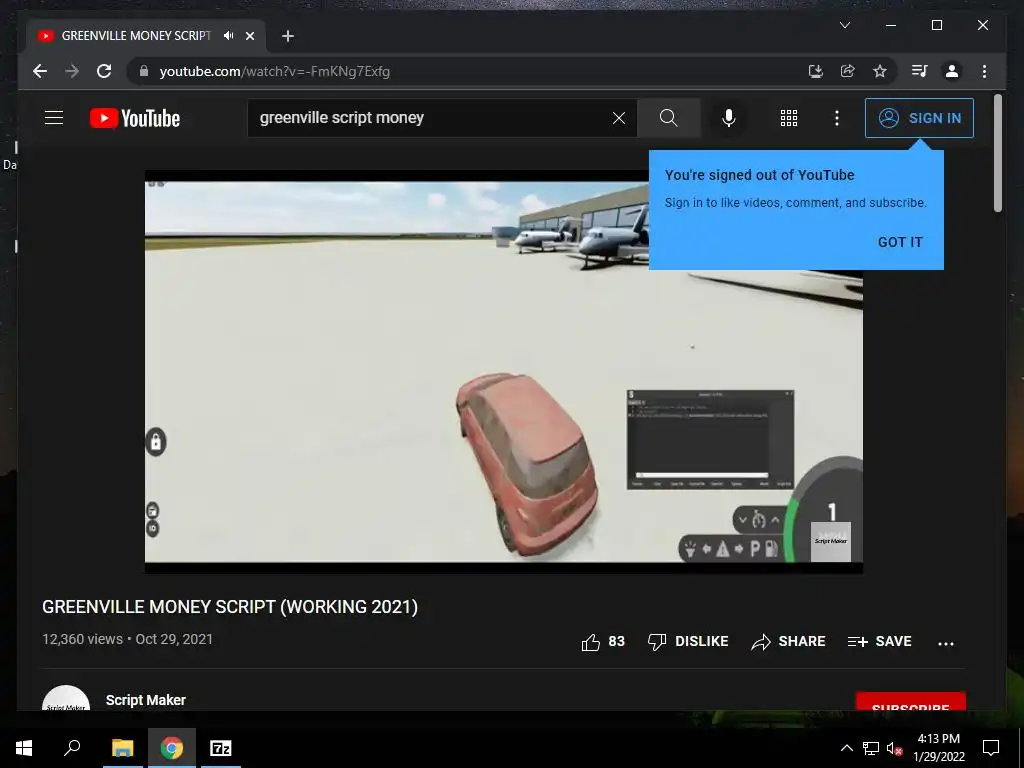Click the SIGN IN button
Viewport: 1024px width, 768px height.
point(919,118)
